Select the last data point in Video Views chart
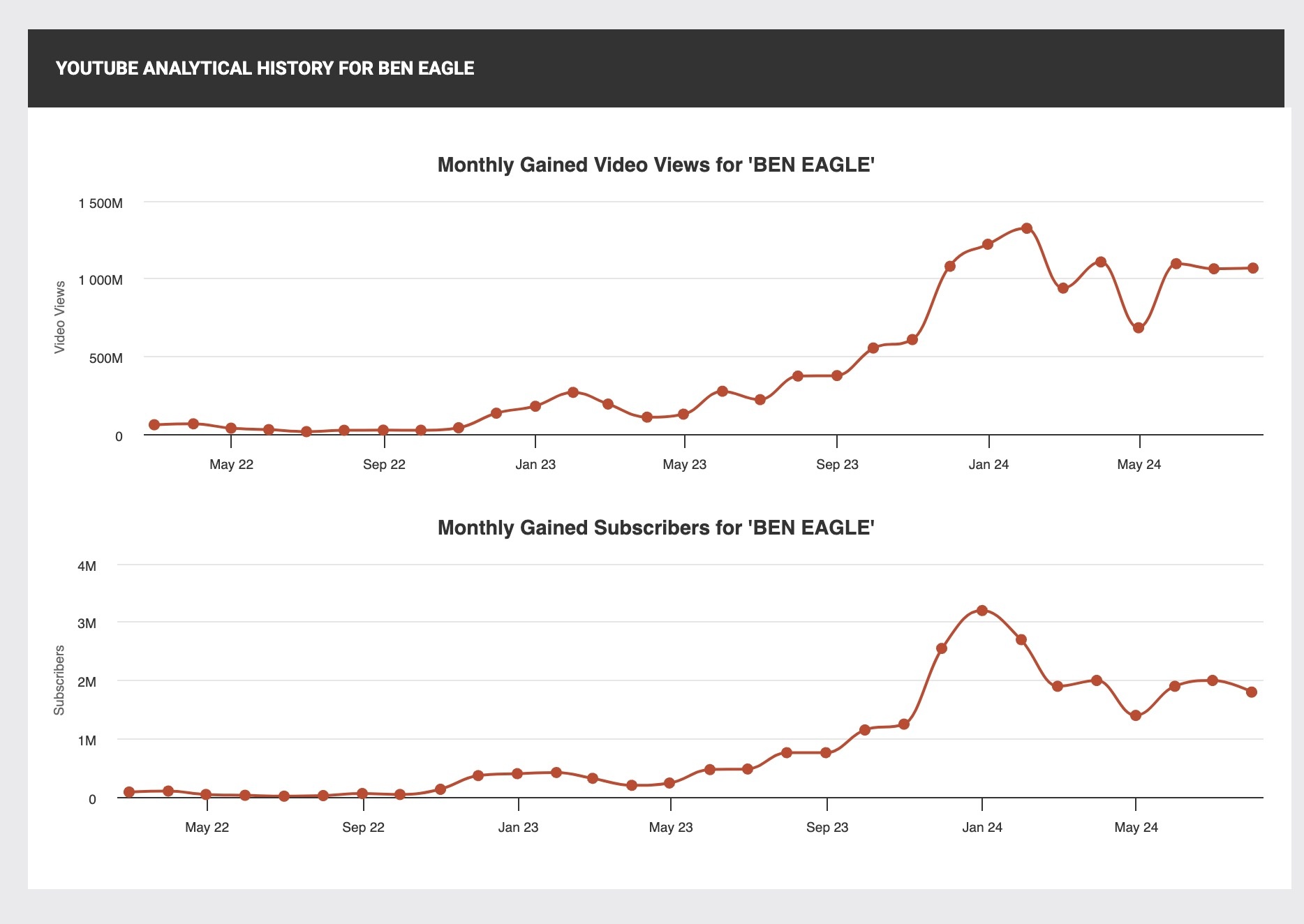The image size is (1304, 924). pos(1253,268)
